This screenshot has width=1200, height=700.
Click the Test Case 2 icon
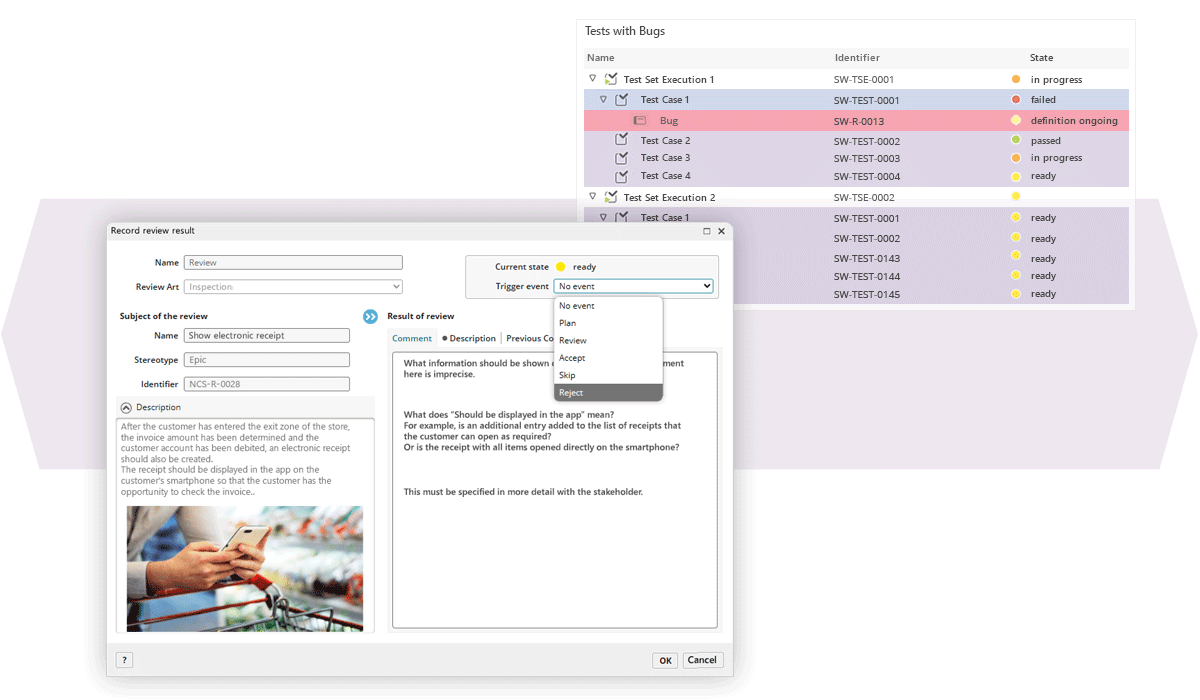pos(622,141)
